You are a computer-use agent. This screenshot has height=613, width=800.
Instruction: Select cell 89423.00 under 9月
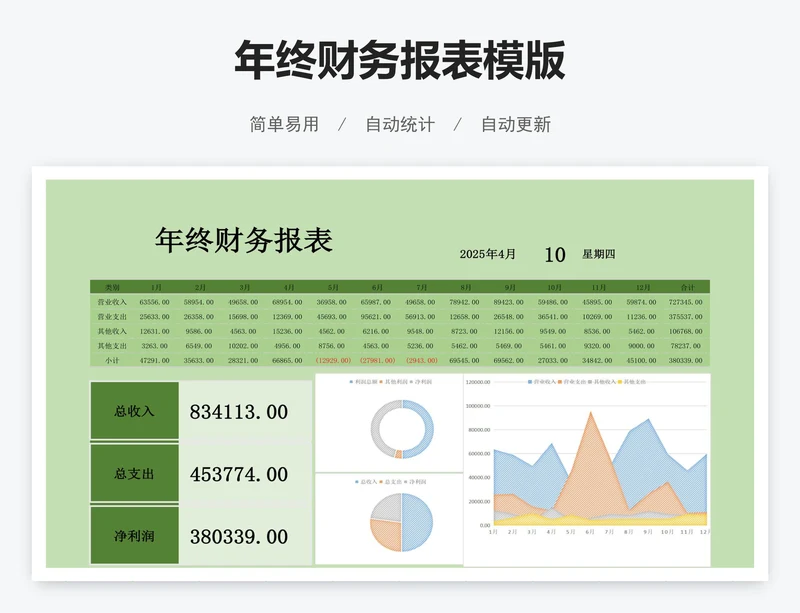509,302
